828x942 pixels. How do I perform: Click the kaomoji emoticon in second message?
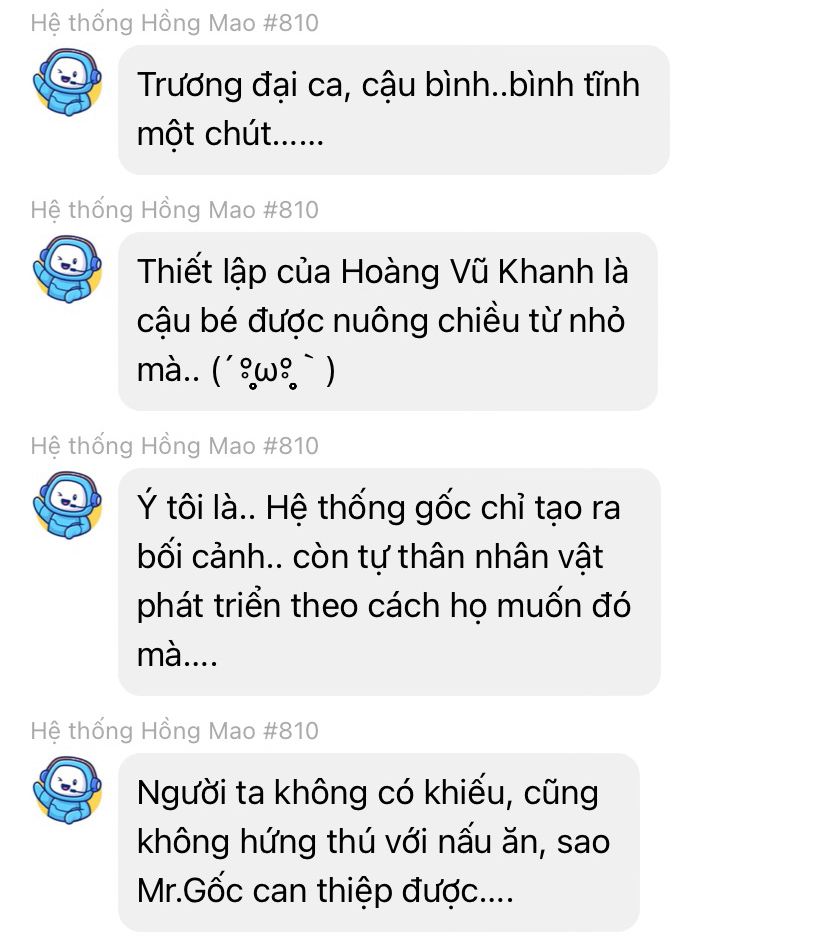273,371
